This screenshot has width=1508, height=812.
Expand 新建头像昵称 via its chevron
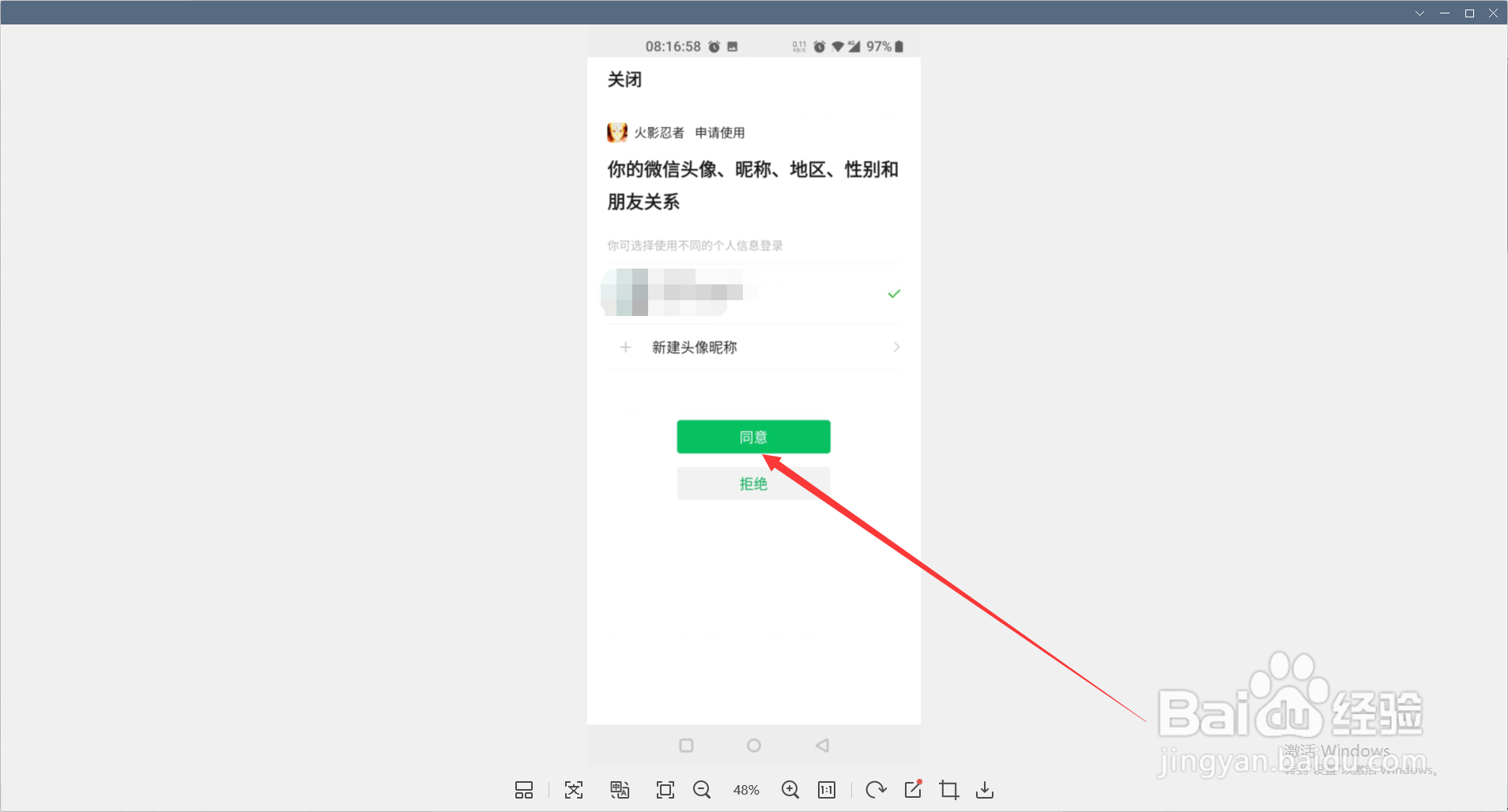pos(895,347)
